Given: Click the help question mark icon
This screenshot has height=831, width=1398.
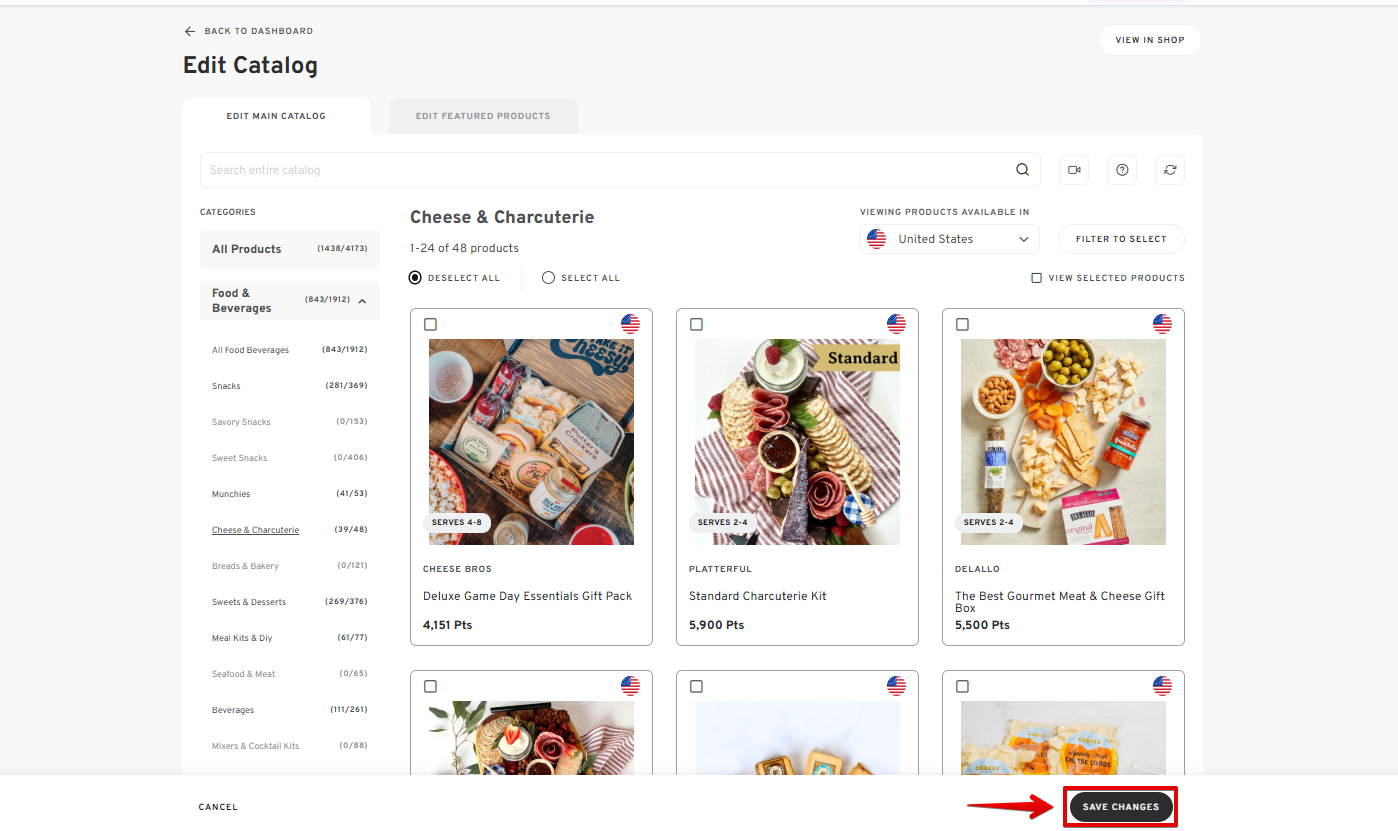Looking at the screenshot, I should click(x=1122, y=170).
